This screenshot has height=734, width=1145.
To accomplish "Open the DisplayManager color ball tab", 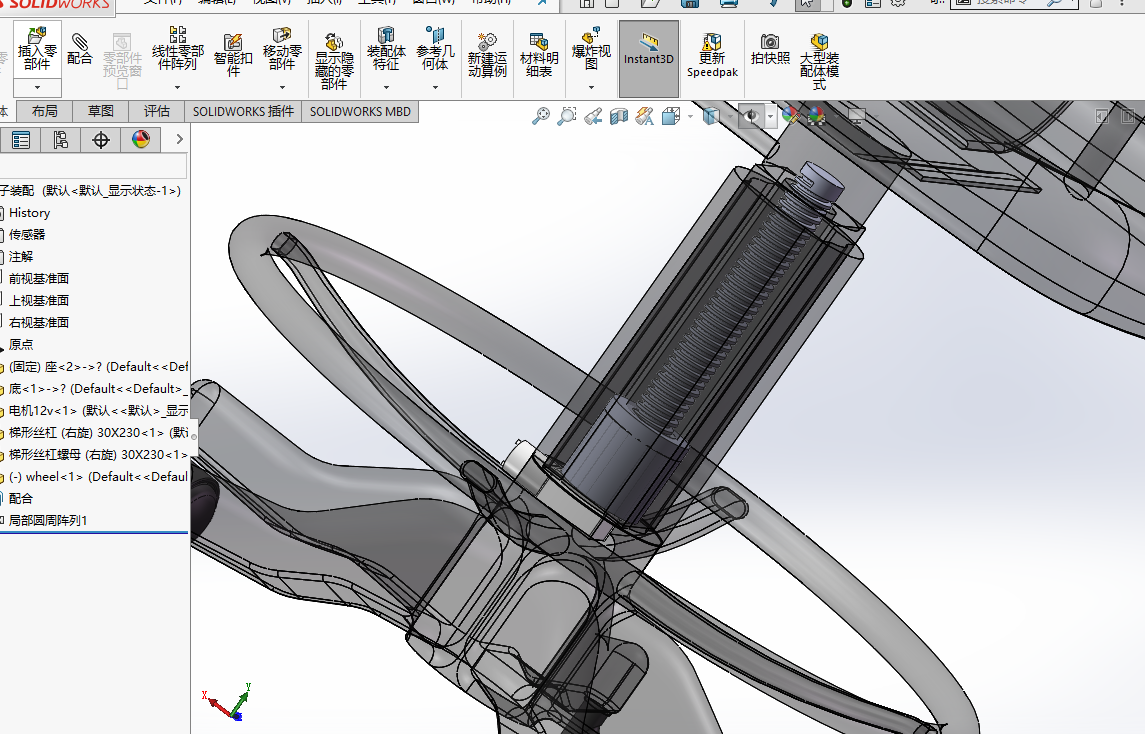I will coord(140,139).
